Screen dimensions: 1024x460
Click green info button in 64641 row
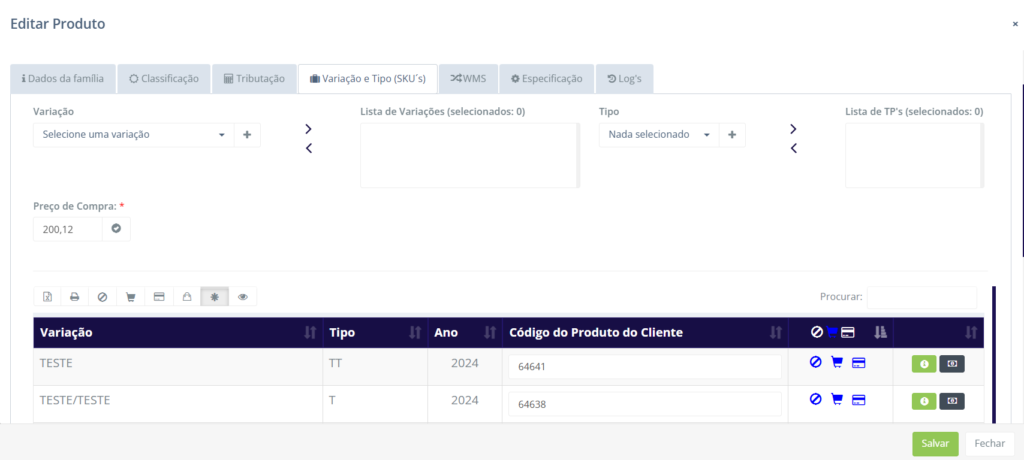[923, 364]
